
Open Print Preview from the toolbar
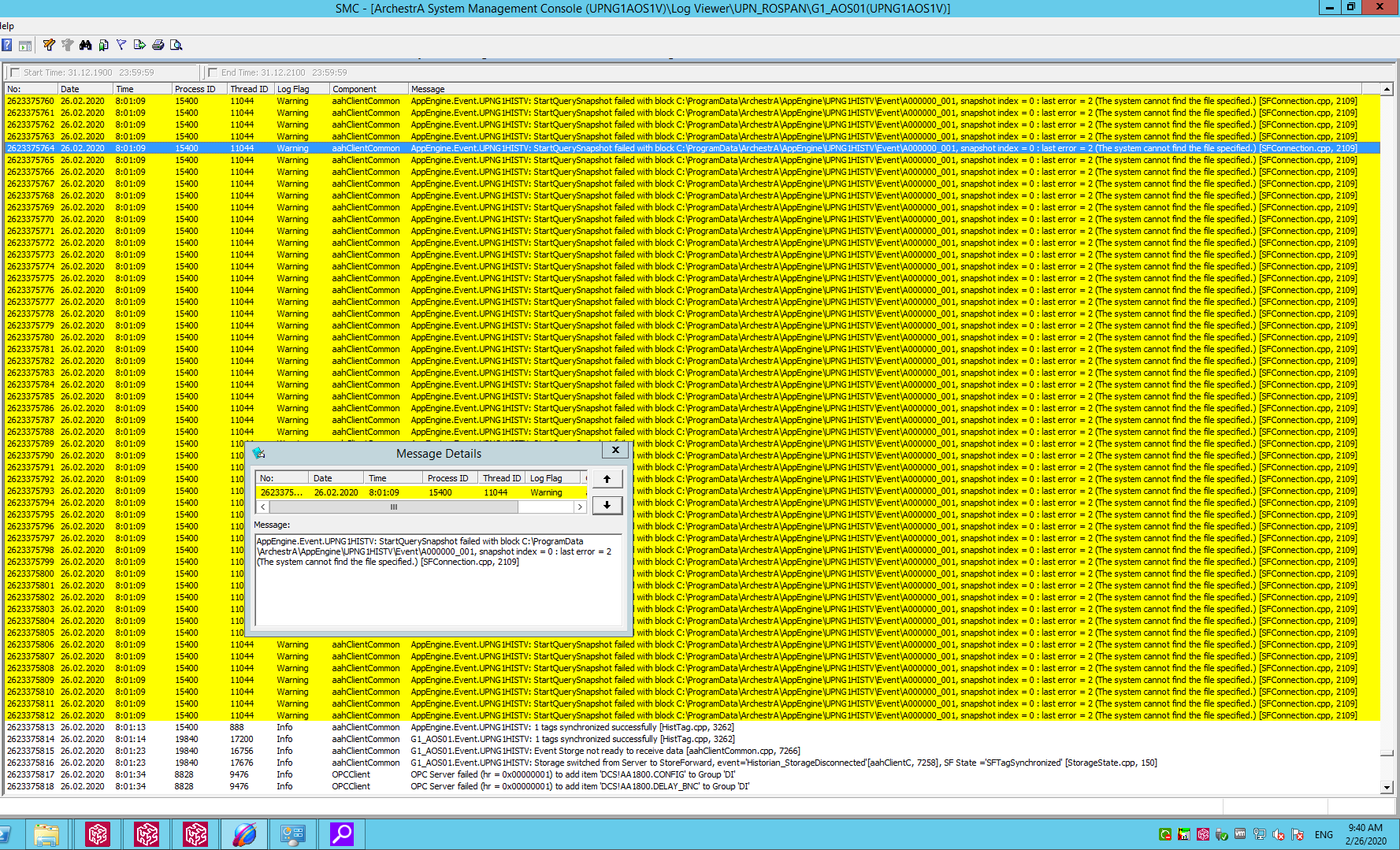click(176, 45)
